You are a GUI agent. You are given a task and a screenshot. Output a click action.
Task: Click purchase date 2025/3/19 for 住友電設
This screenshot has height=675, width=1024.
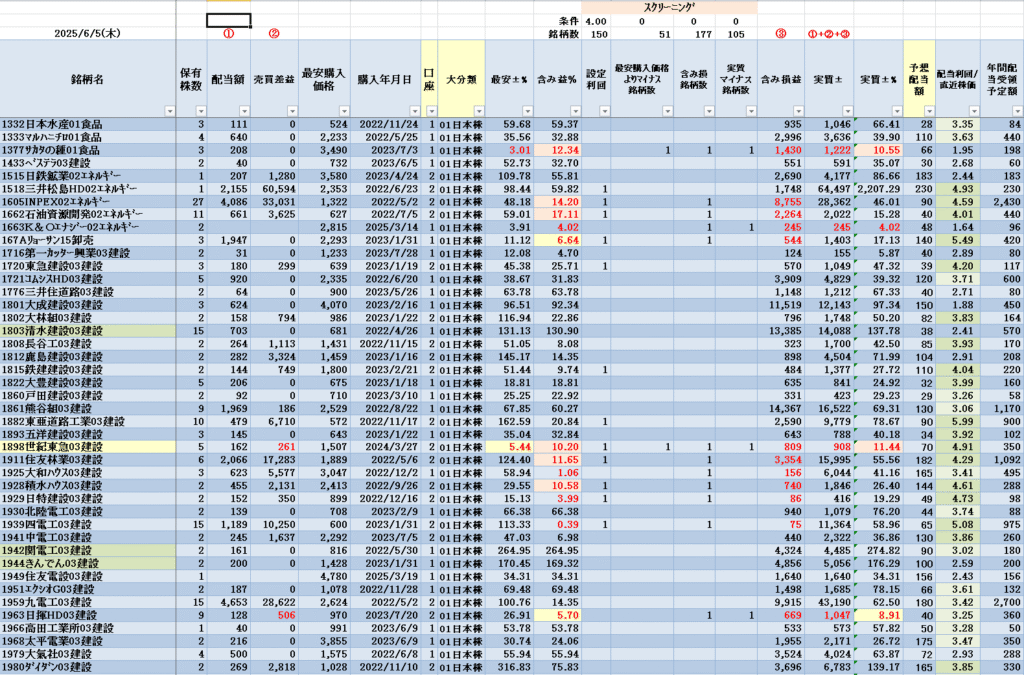point(386,576)
